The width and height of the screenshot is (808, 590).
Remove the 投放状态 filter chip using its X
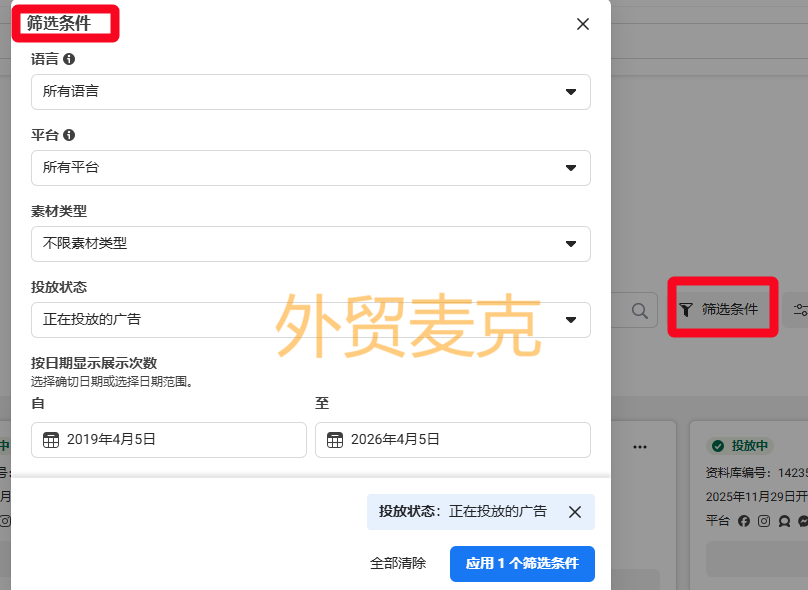[x=575, y=512]
